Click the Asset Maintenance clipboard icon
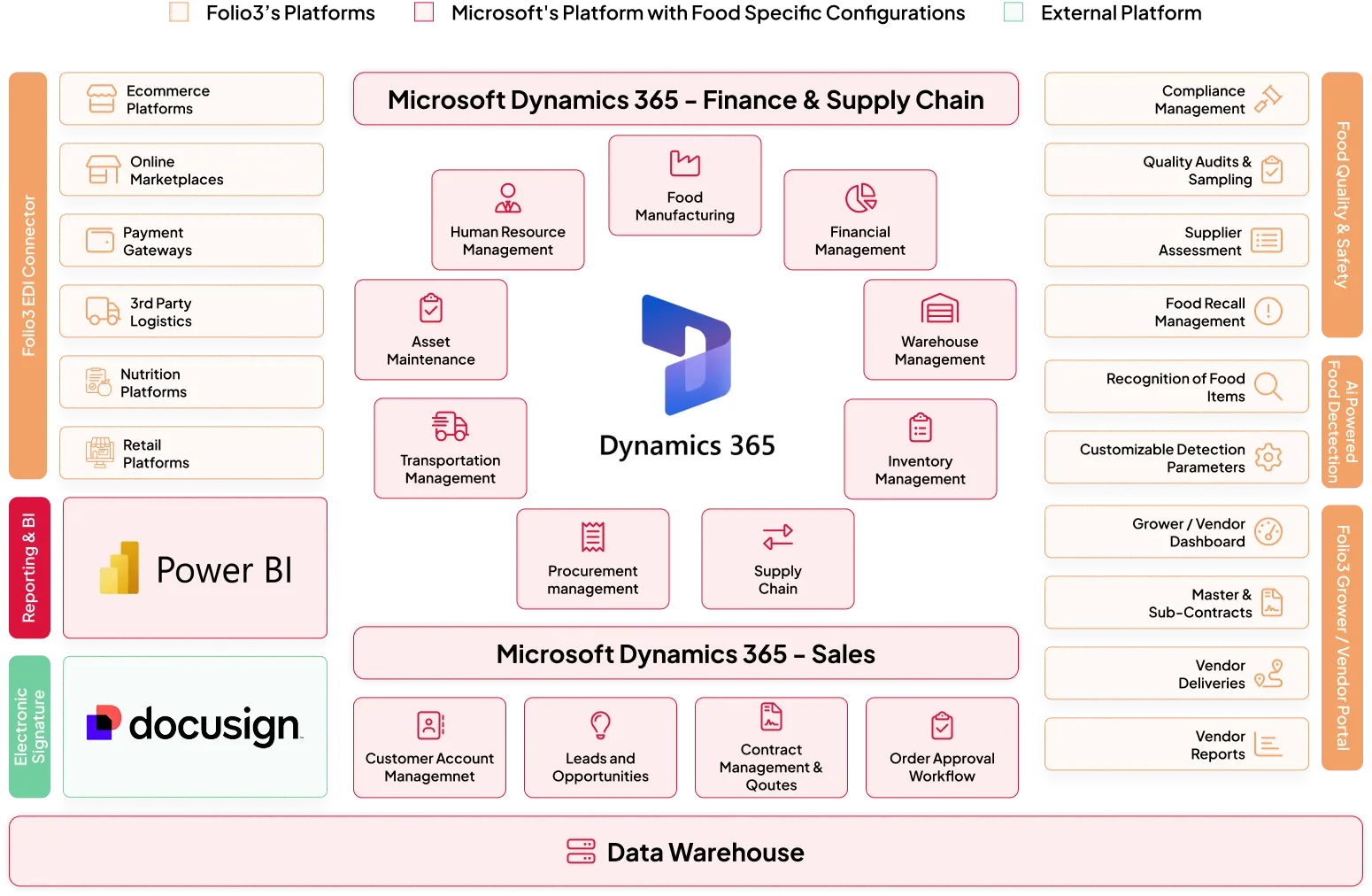 [431, 308]
